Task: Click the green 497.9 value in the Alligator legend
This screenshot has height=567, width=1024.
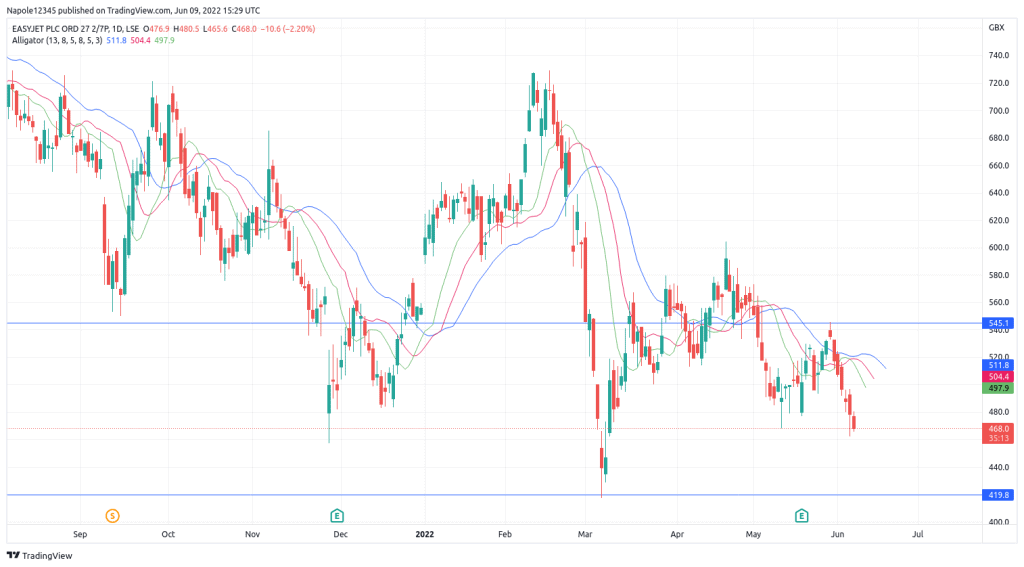Action: (x=165, y=40)
